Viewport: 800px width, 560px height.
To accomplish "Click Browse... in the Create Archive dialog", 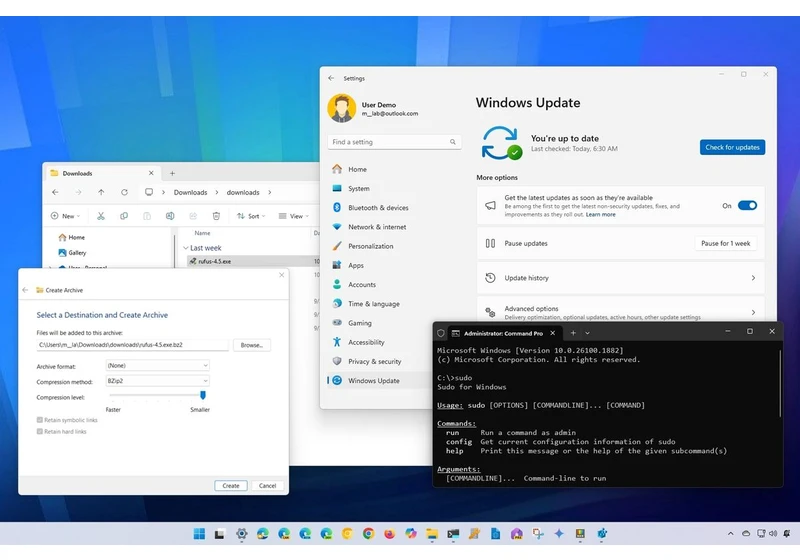I will click(252, 345).
